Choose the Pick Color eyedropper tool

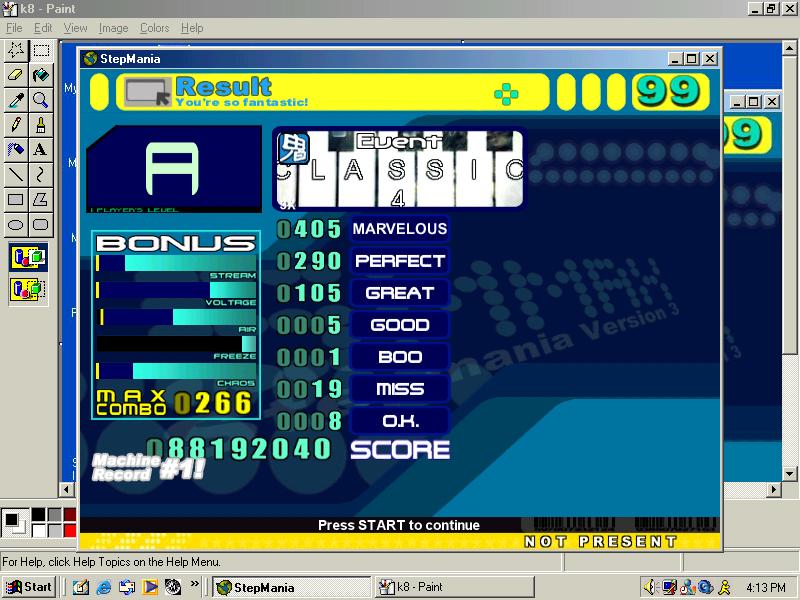click(16, 100)
